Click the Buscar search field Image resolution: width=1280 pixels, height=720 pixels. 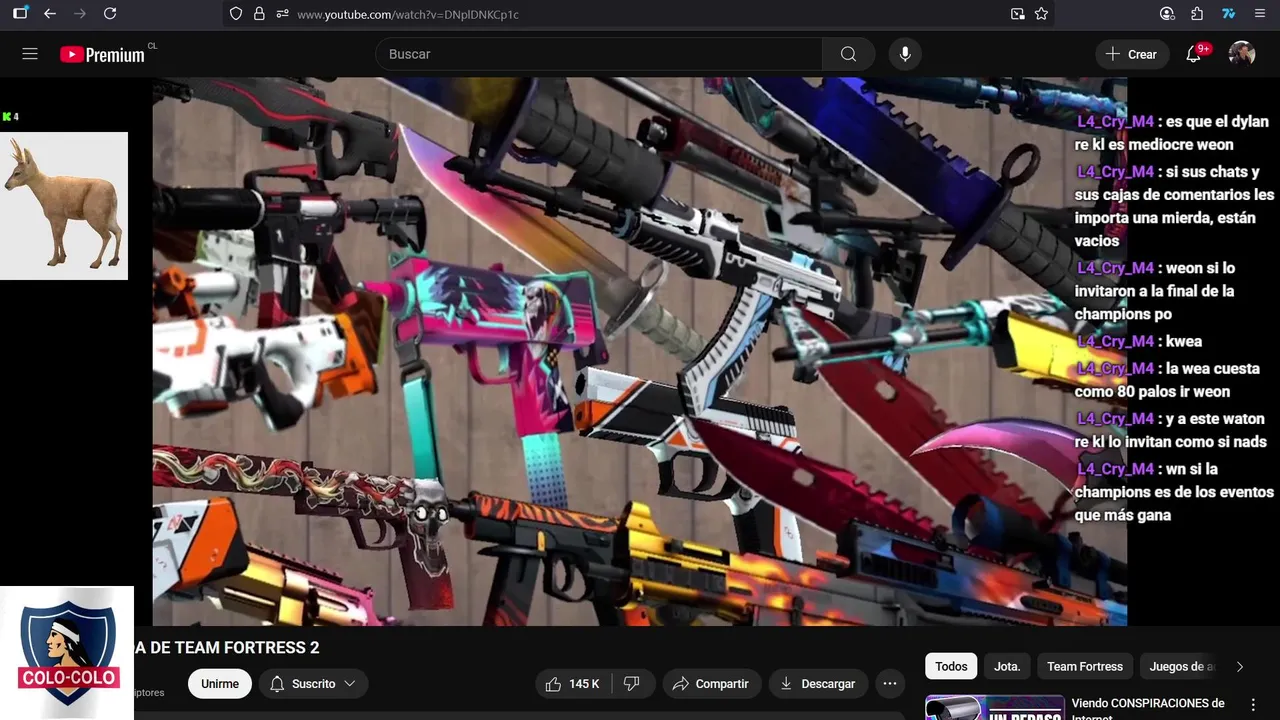(x=599, y=54)
